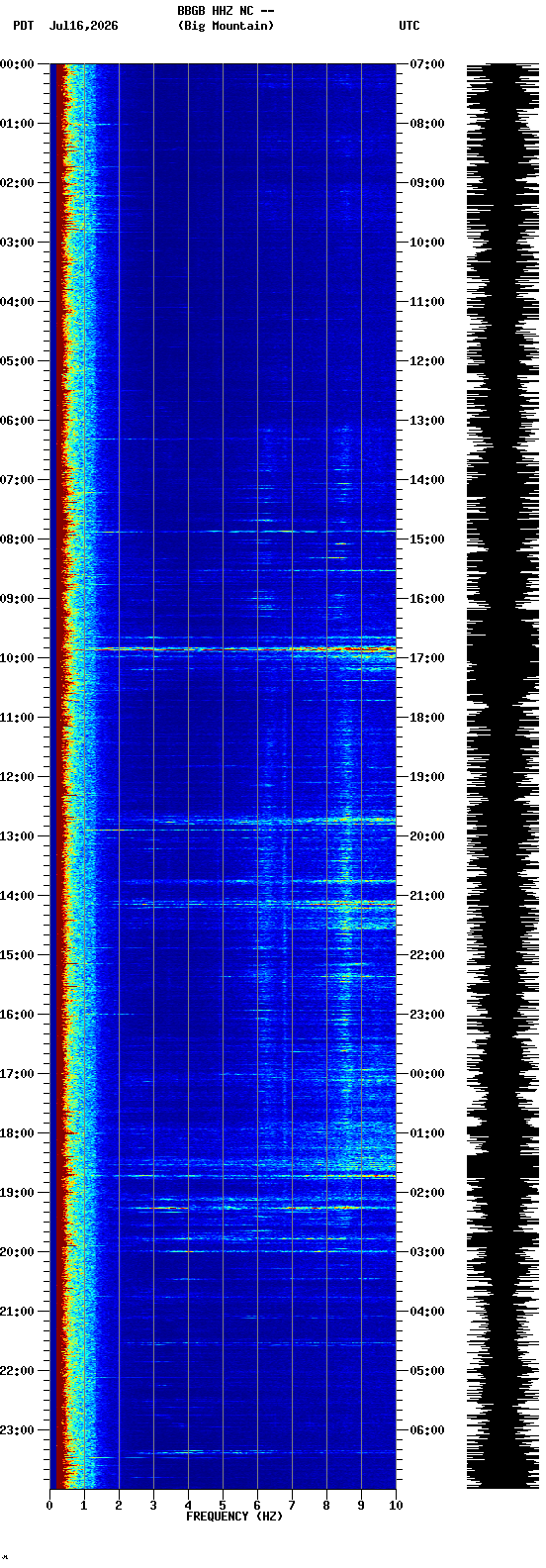546x1568 pixels.
Task: Click the UTC axis '04:00' time label
Action: pos(427,1312)
